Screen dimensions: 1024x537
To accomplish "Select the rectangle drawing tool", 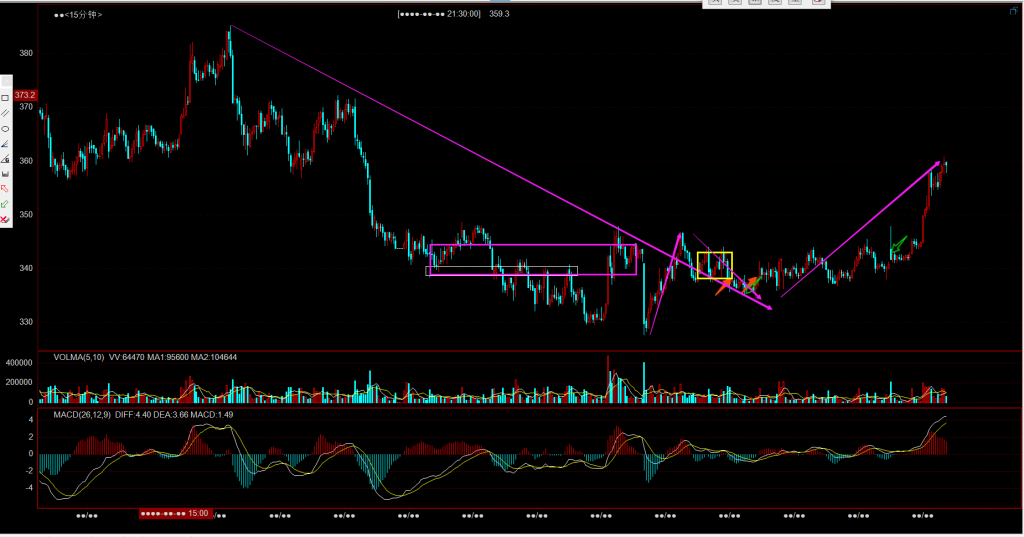I will point(5,98).
